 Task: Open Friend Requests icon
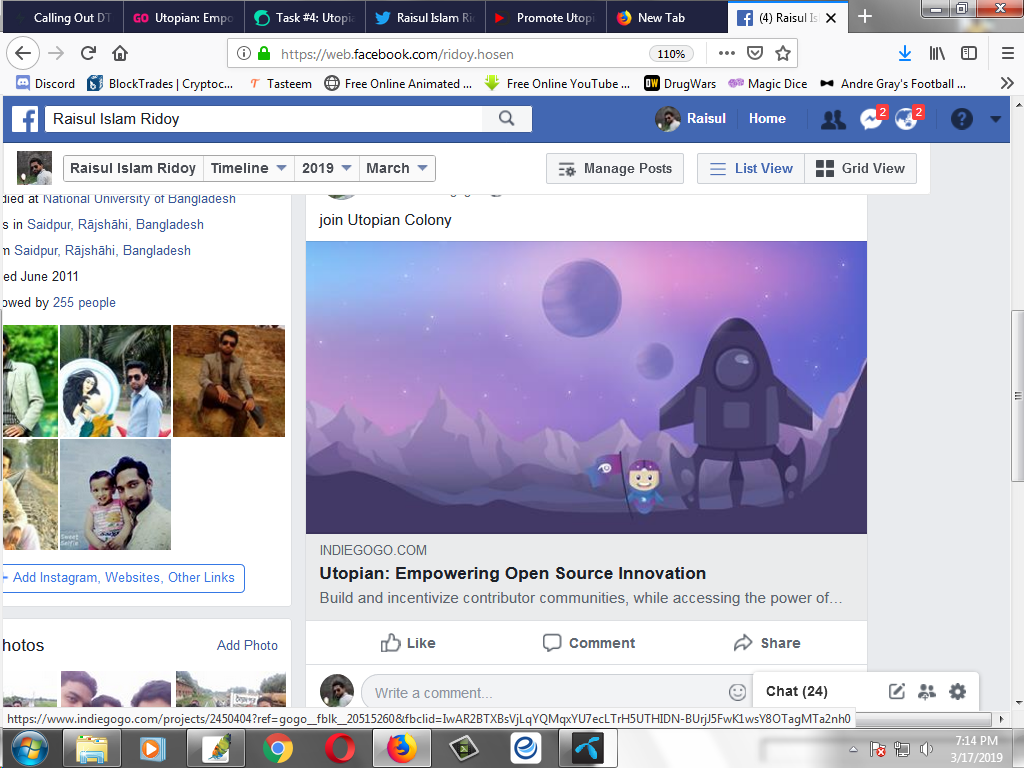click(x=833, y=119)
